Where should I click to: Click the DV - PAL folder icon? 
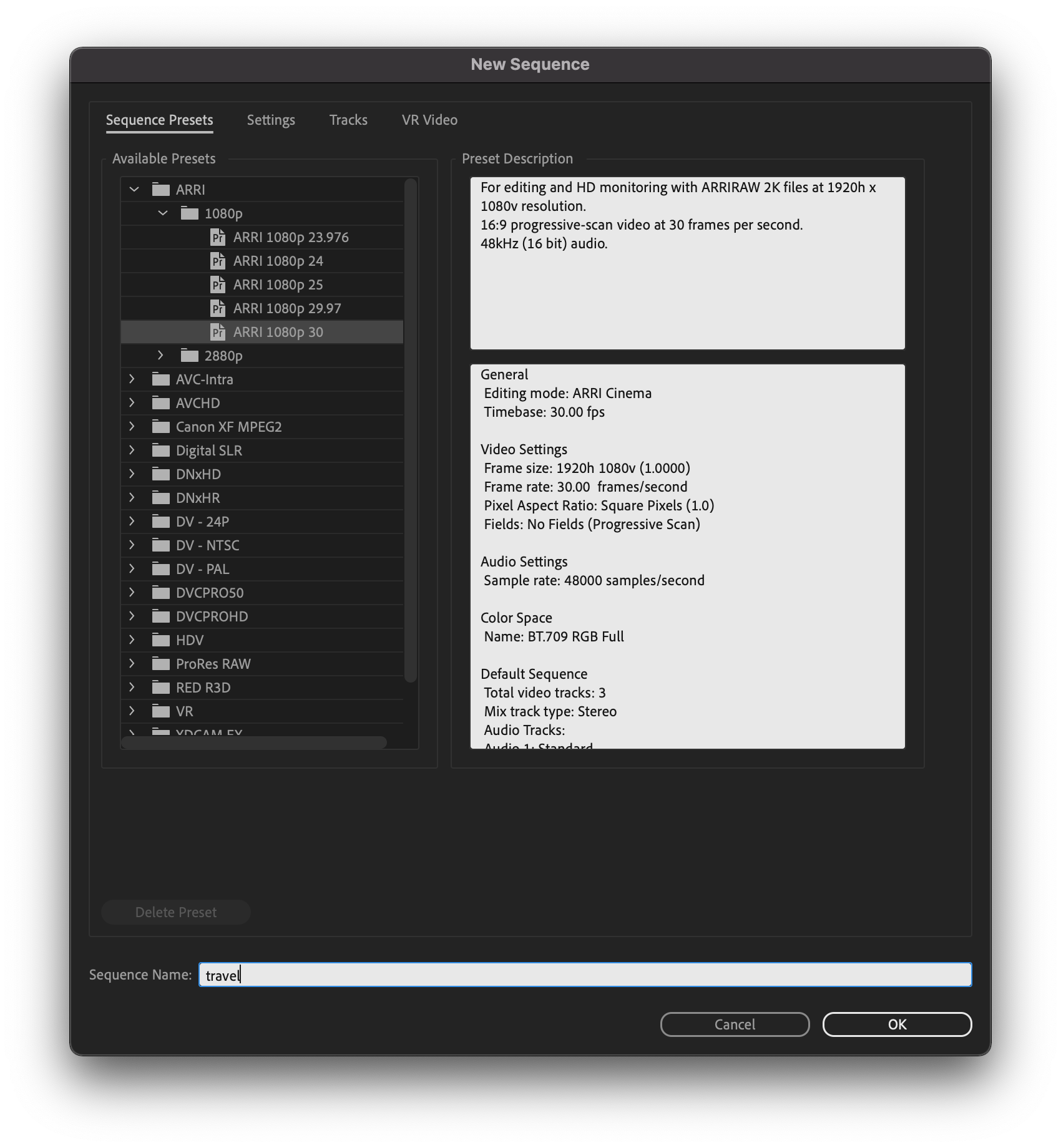(161, 569)
